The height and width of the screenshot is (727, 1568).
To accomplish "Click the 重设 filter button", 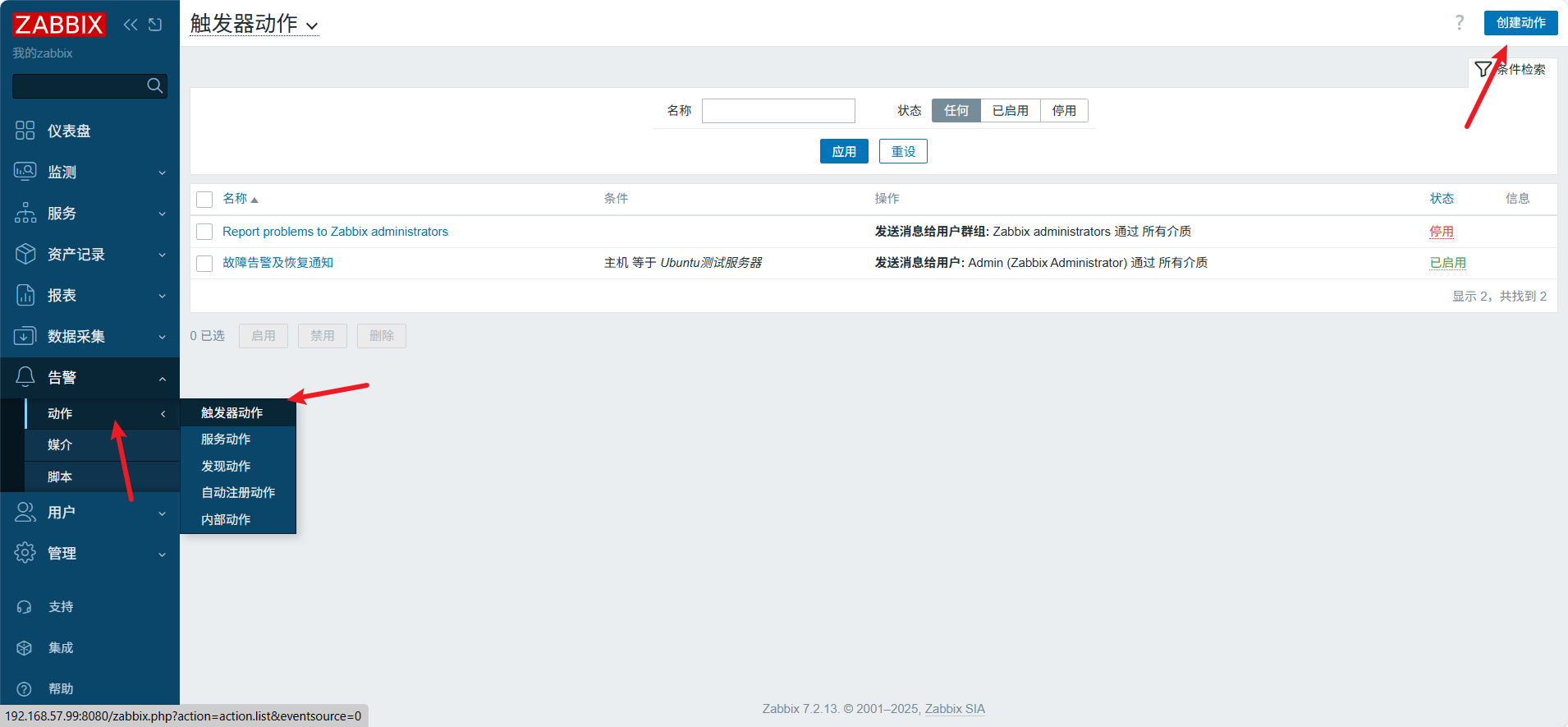I will 903,151.
